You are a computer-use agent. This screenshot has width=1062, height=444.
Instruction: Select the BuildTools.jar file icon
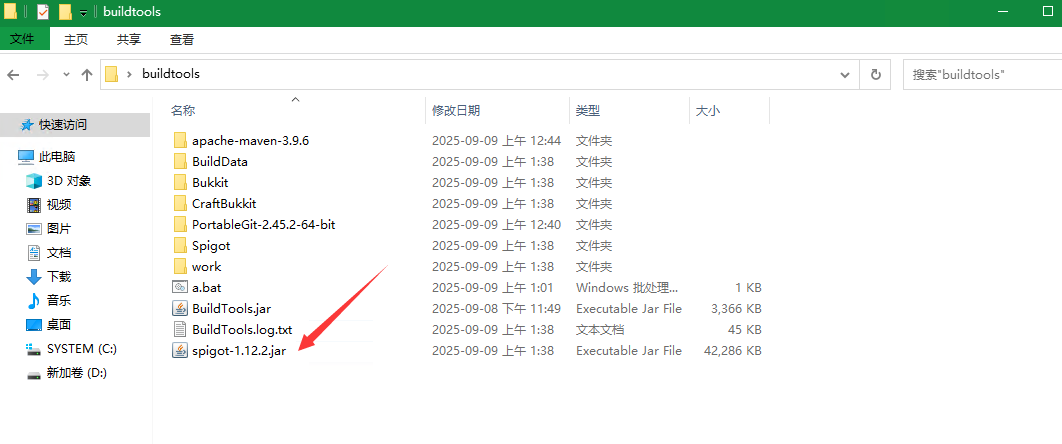(180, 309)
